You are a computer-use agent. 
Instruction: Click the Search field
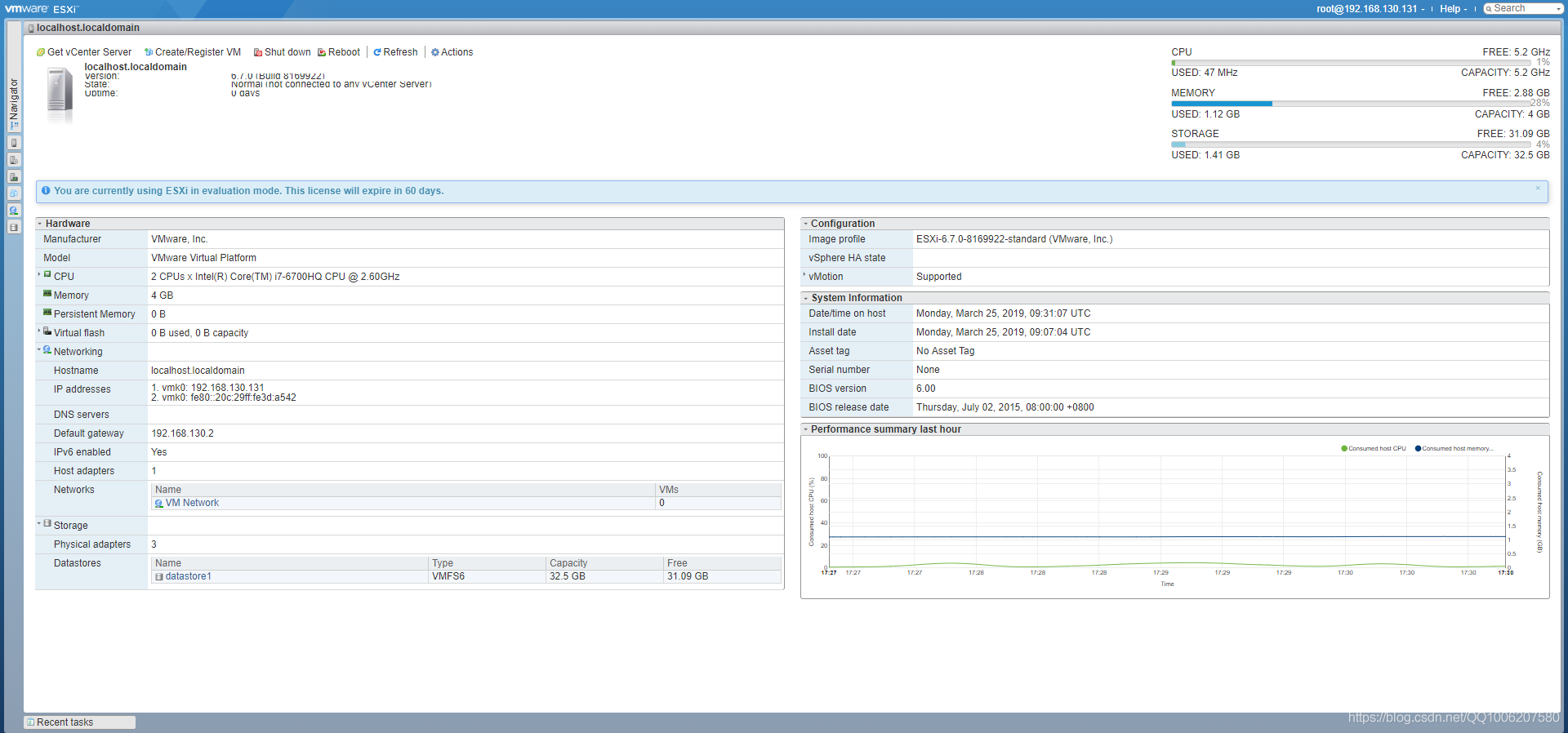coord(1523,8)
